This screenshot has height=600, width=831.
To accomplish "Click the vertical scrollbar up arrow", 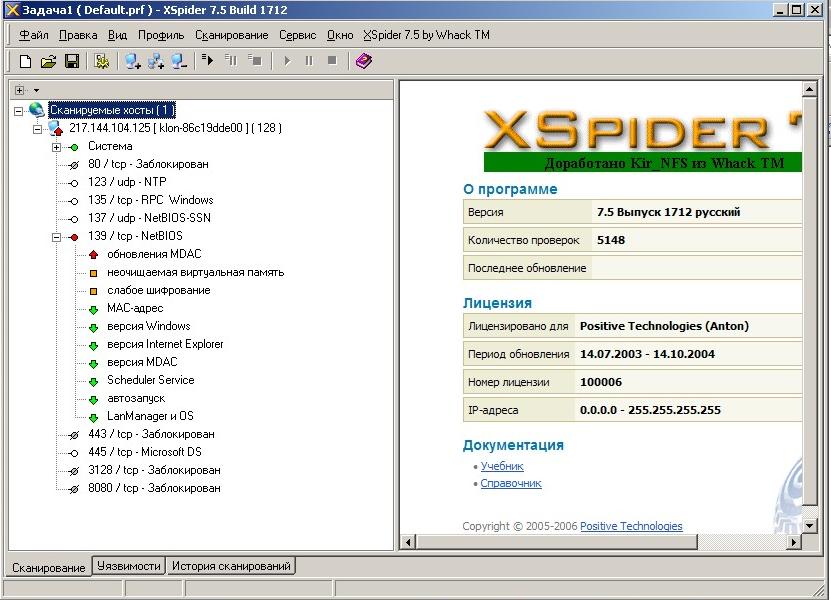I will pos(809,90).
